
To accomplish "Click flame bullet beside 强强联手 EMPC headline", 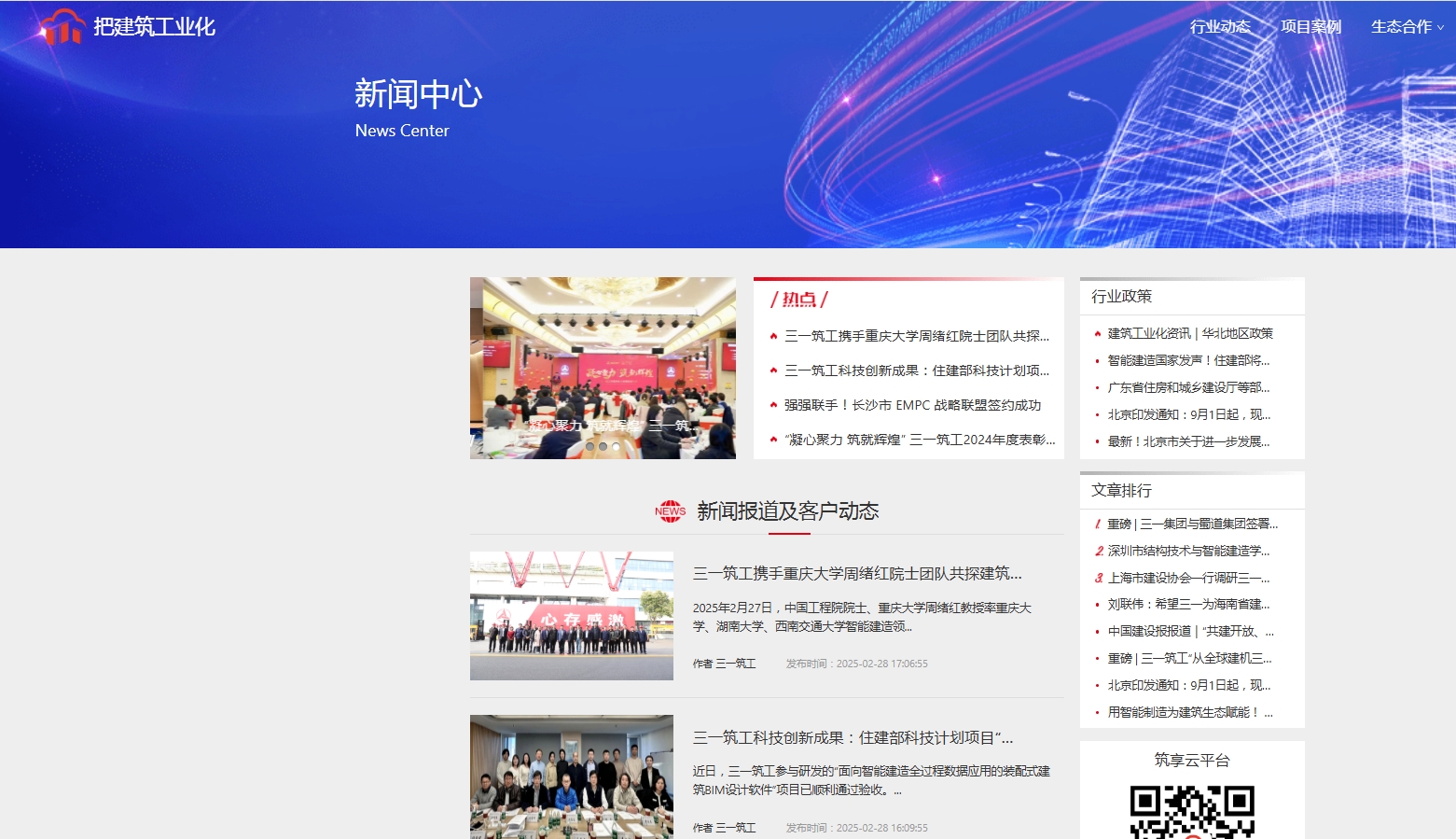I will [773, 405].
